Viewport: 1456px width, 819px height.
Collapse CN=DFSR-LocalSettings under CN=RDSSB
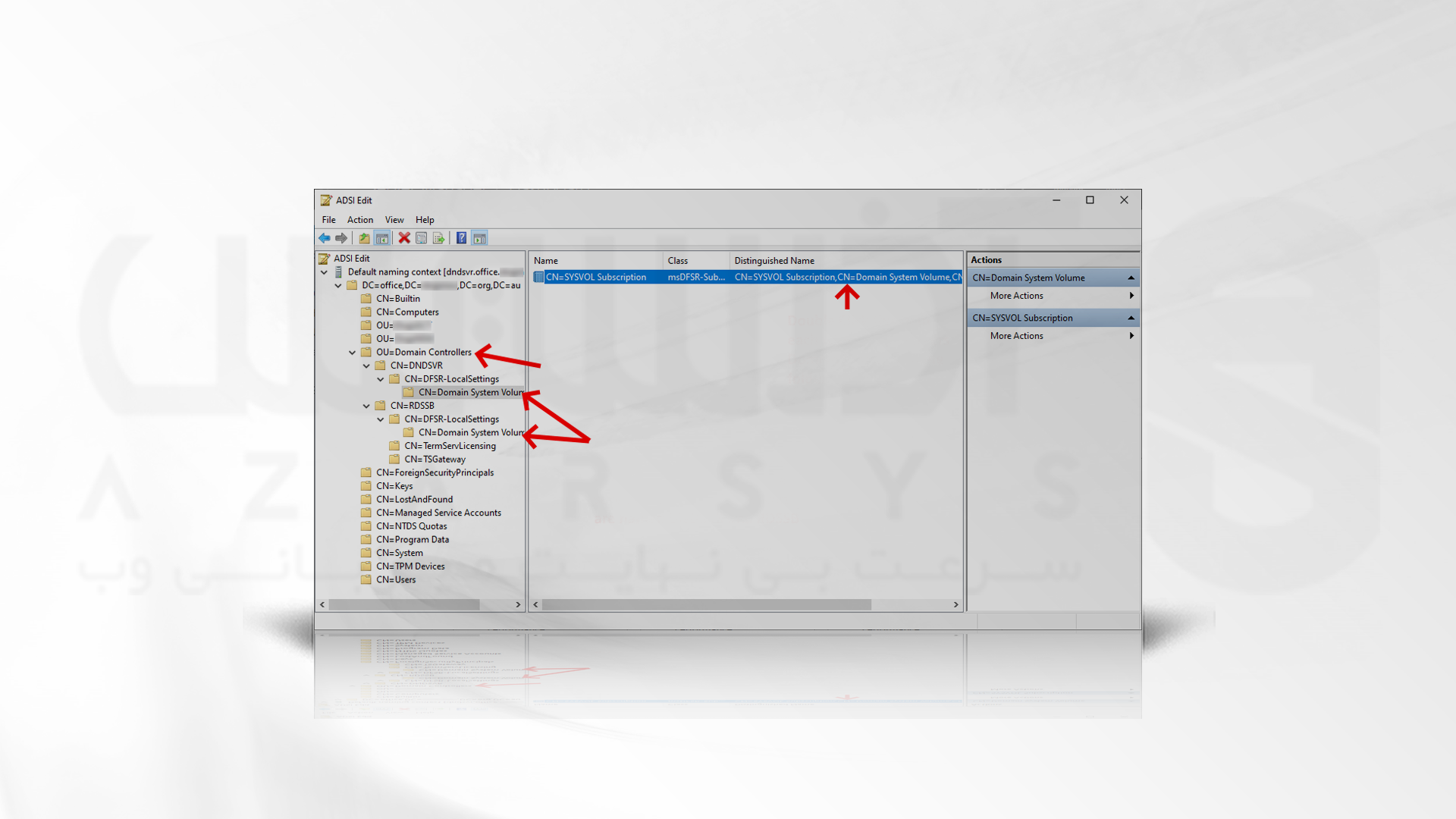381,419
